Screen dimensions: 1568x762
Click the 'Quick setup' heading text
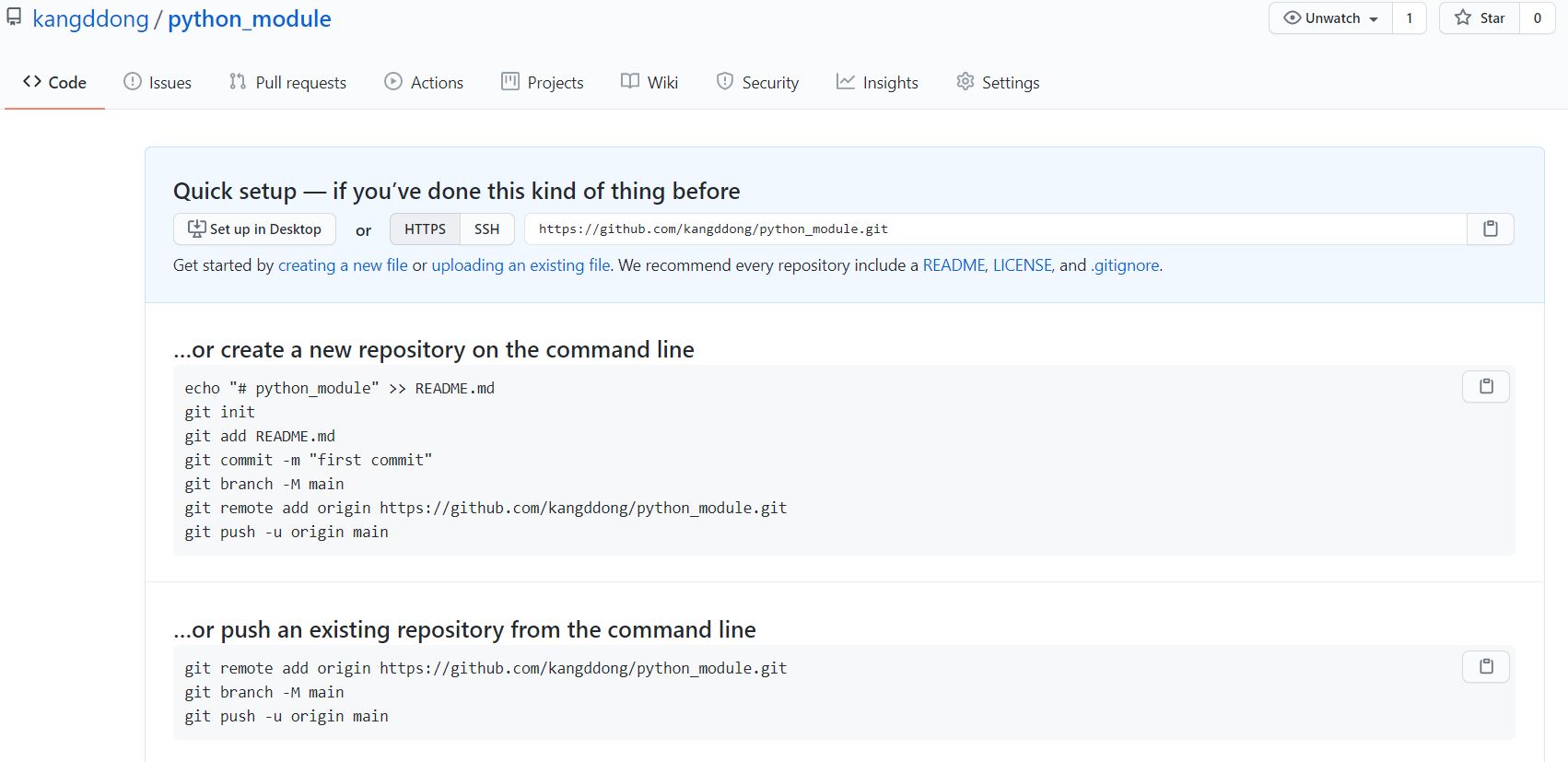456,191
